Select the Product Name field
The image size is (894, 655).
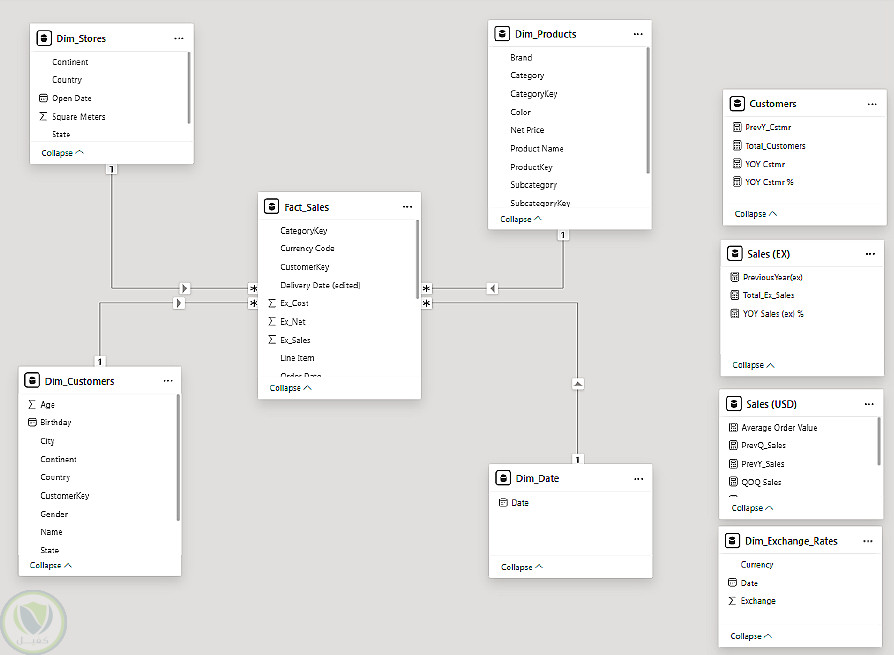point(537,149)
